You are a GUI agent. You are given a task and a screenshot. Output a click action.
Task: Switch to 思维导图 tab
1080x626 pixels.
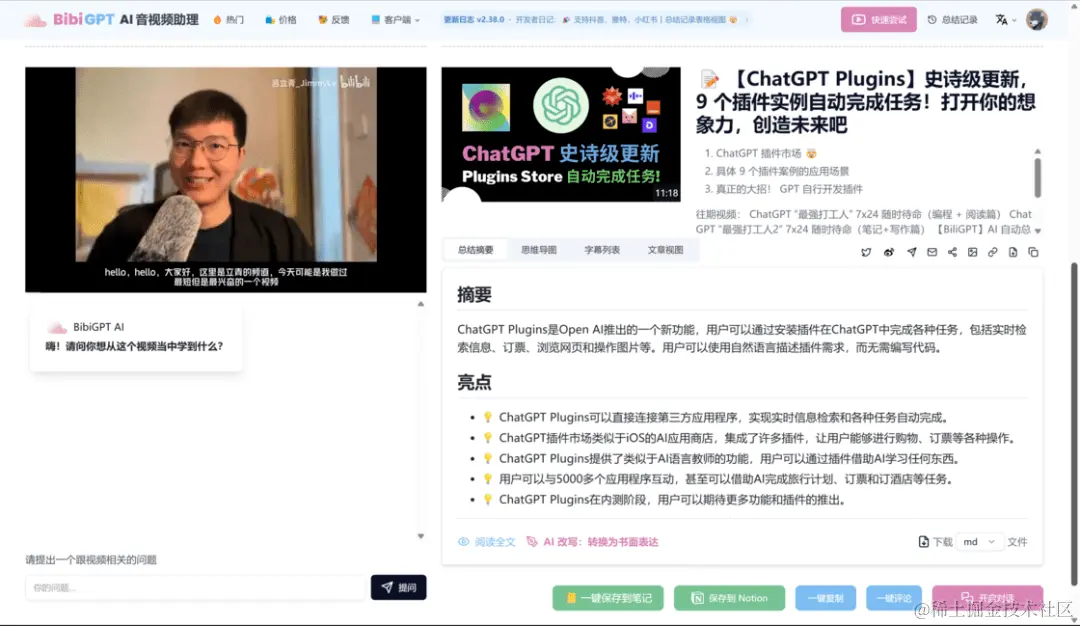coord(539,250)
